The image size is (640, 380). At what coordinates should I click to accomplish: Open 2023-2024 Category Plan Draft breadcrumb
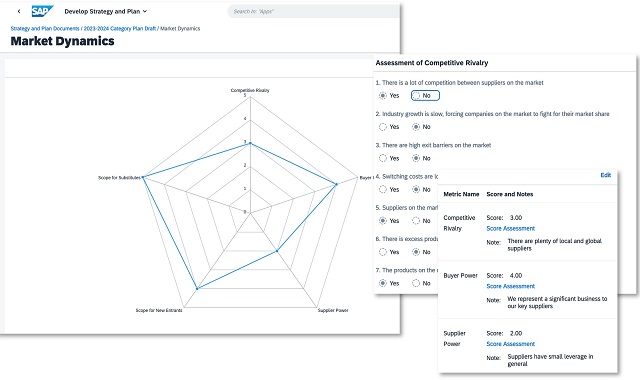point(120,29)
